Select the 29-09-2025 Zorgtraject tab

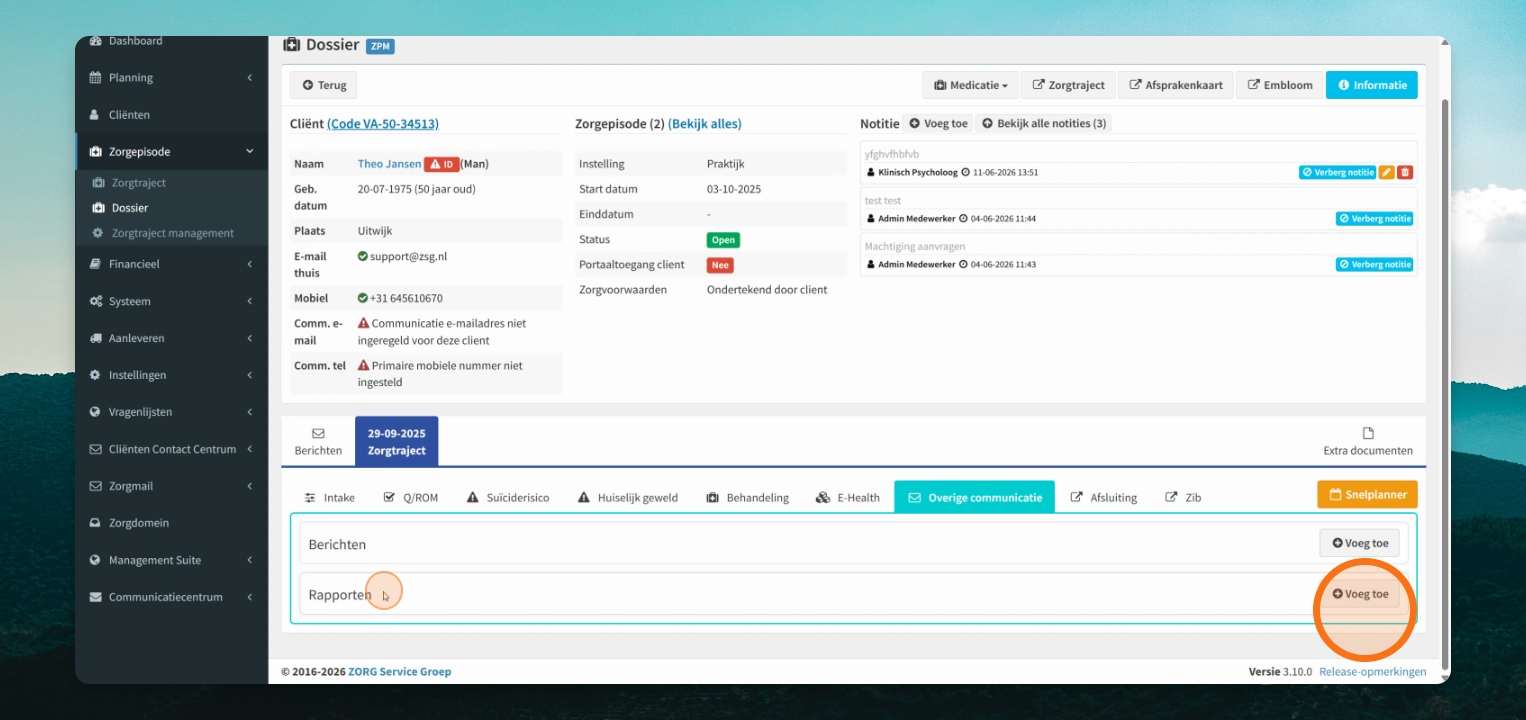tap(396, 442)
